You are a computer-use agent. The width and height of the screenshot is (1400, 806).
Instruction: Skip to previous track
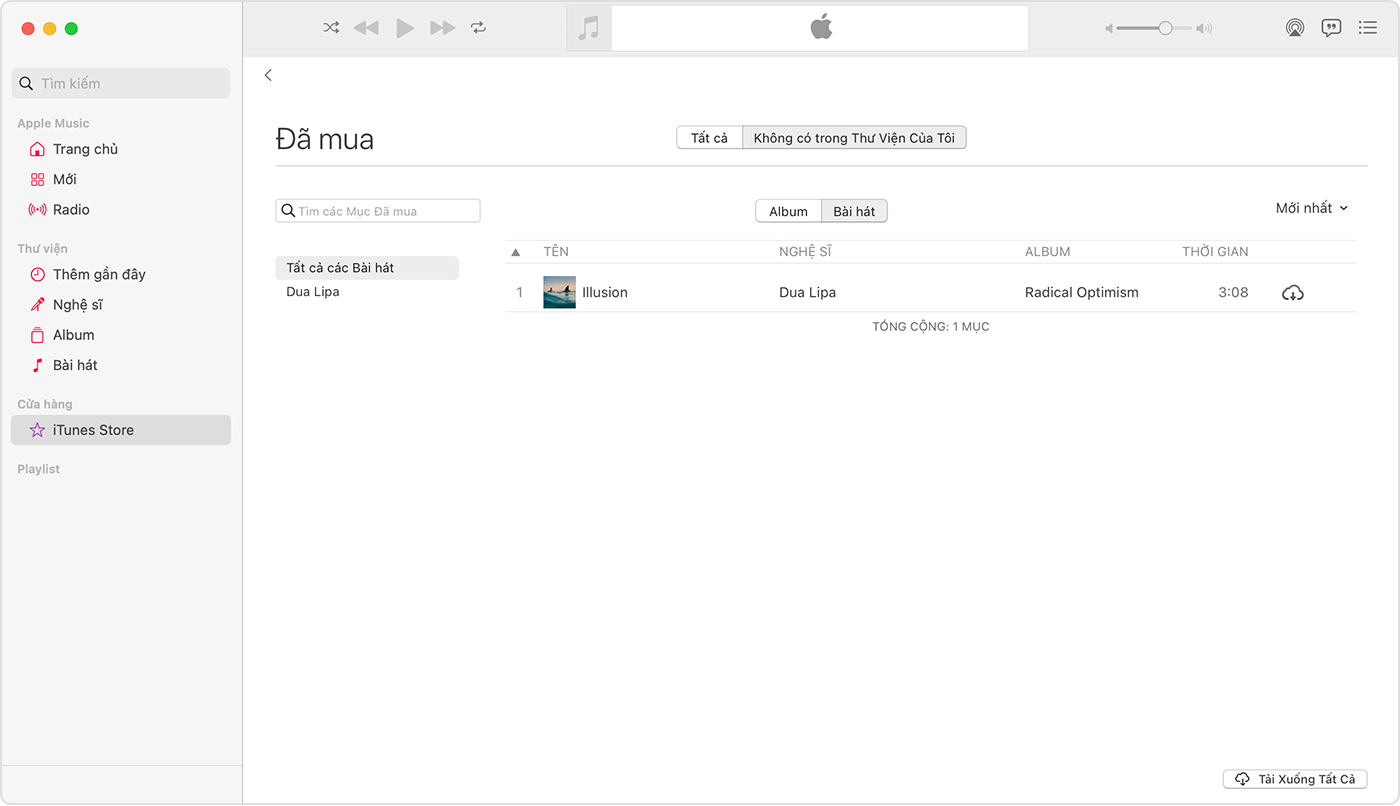coord(366,28)
